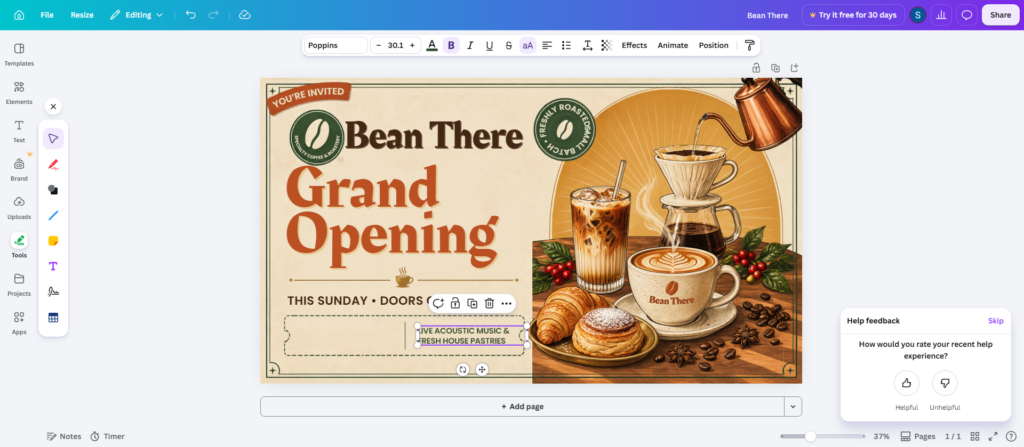The height and width of the screenshot is (447, 1024).
Task: Open the text color picker
Action: click(431, 45)
